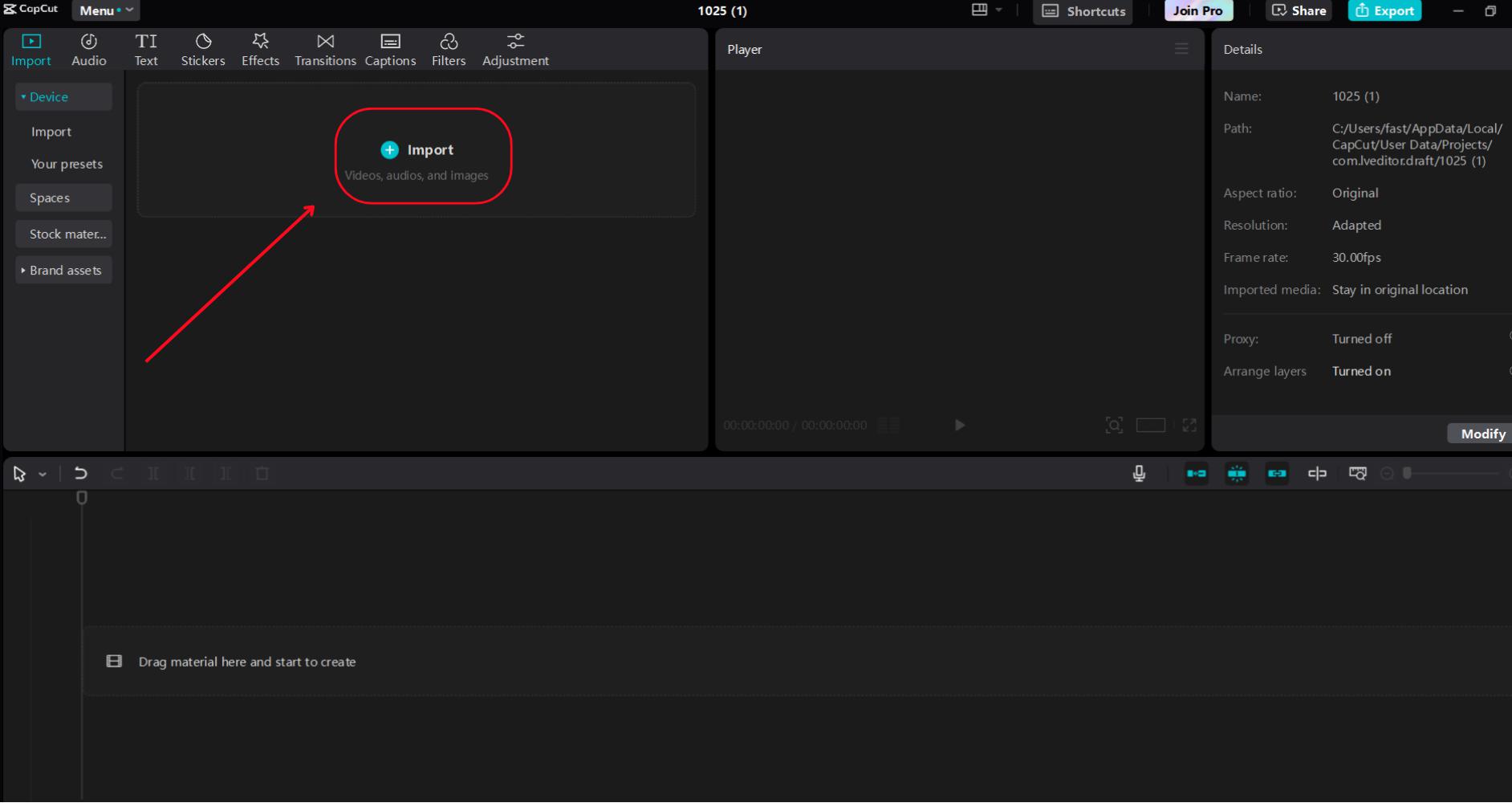Adjust the timeline zoom slider
Screen dimensions: 1512x807
coord(1408,474)
